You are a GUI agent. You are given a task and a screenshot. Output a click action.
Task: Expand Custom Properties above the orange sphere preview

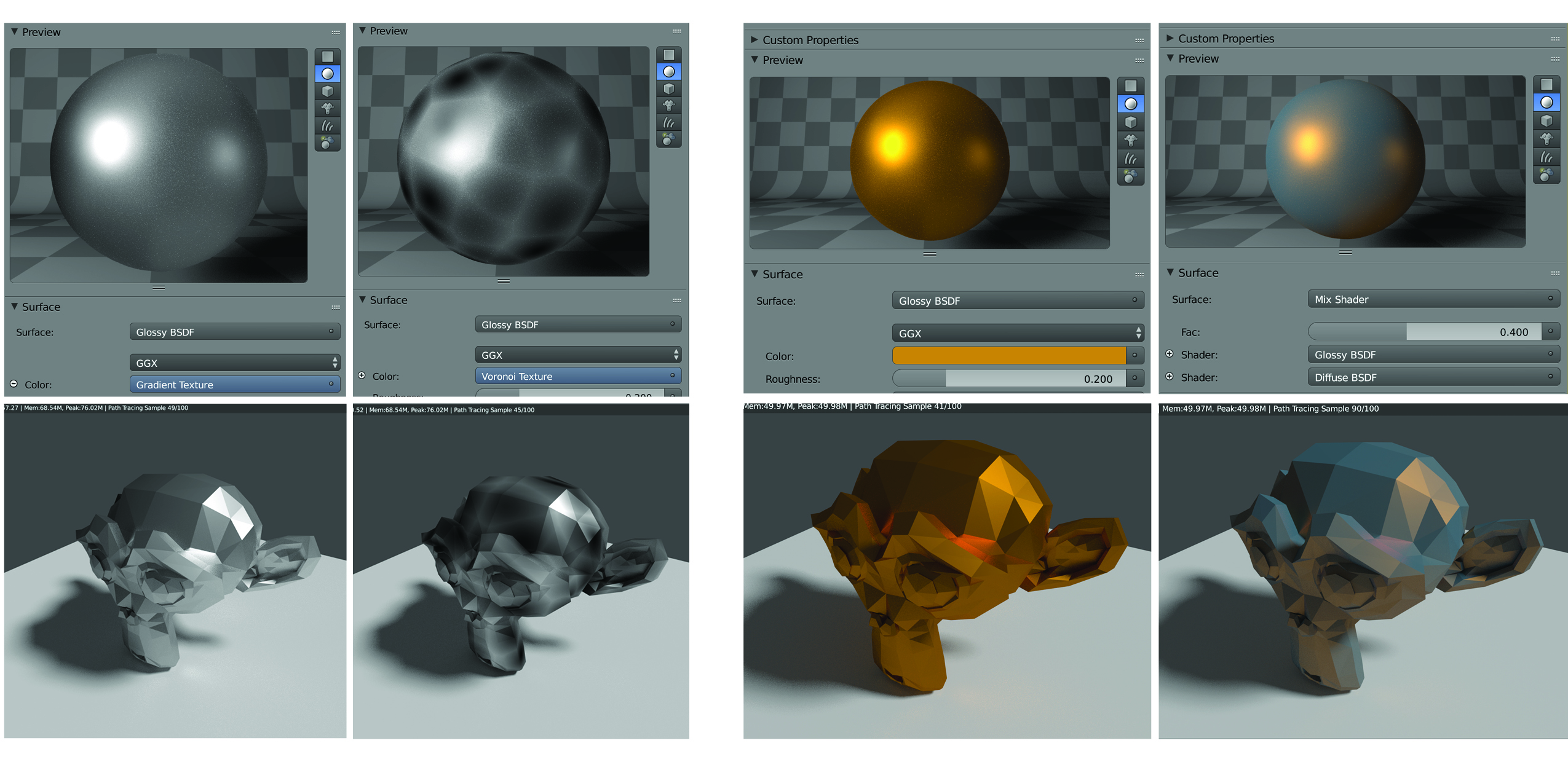(754, 39)
